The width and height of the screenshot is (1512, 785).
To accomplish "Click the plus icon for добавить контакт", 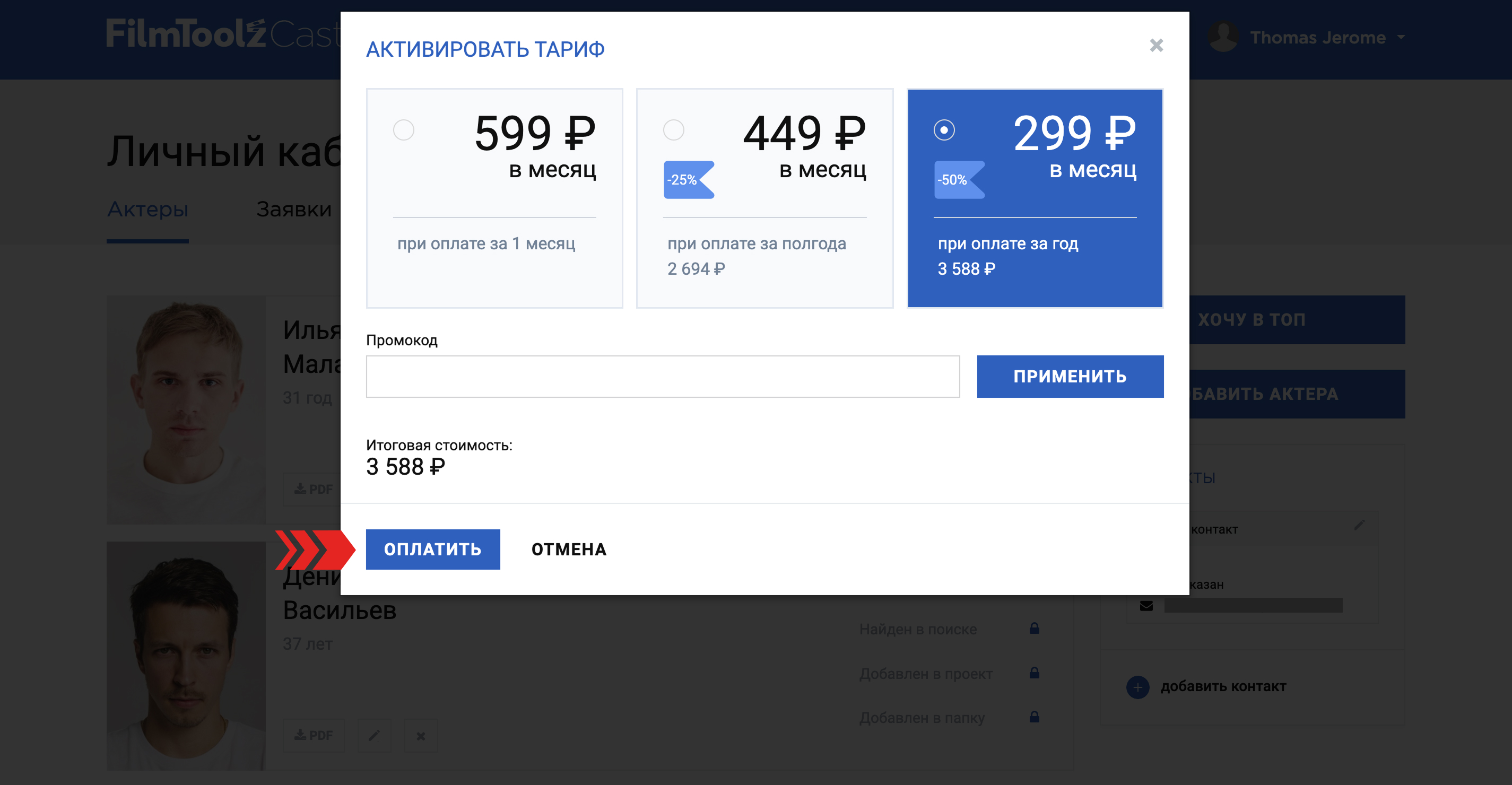I will click(1137, 686).
